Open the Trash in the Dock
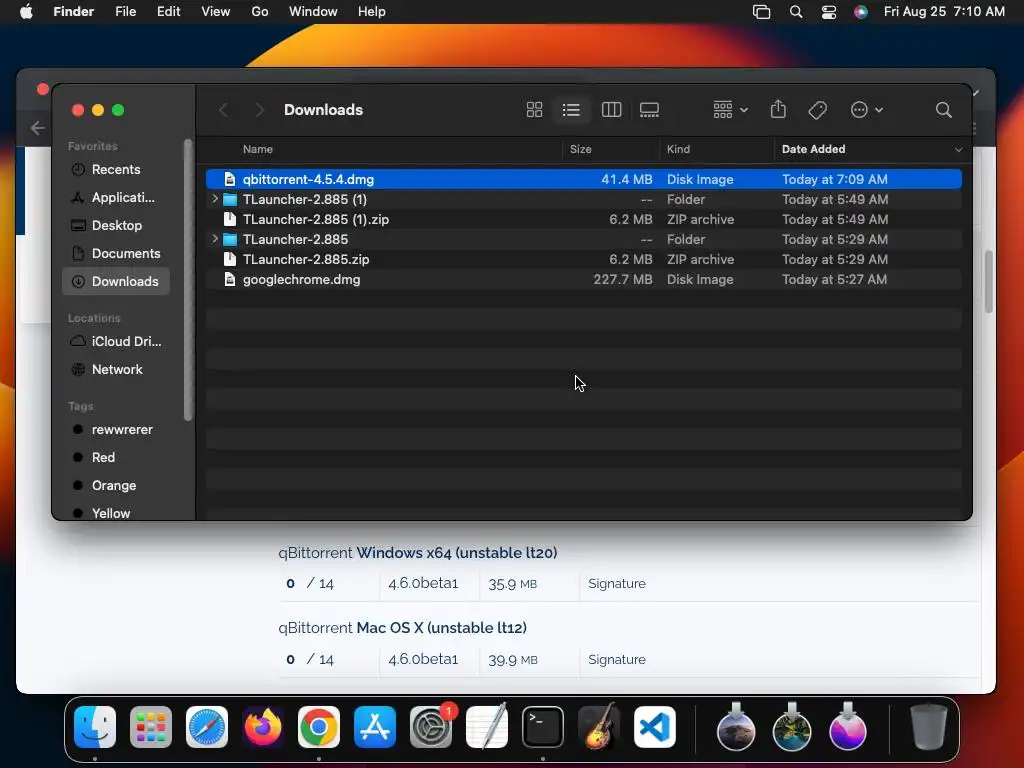The height and width of the screenshot is (768, 1024). click(x=928, y=727)
